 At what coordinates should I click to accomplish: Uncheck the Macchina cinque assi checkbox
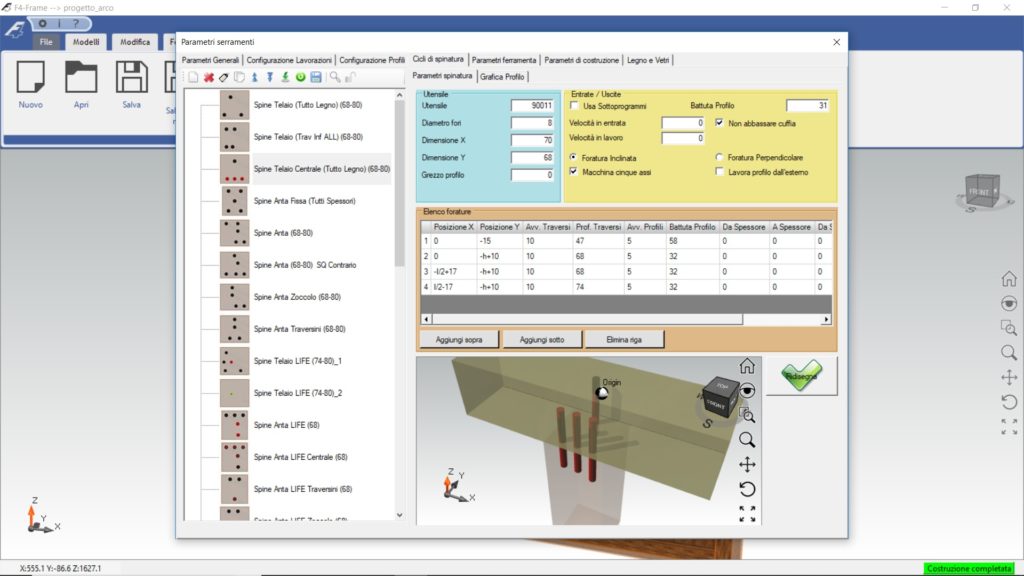pyautogui.click(x=574, y=172)
